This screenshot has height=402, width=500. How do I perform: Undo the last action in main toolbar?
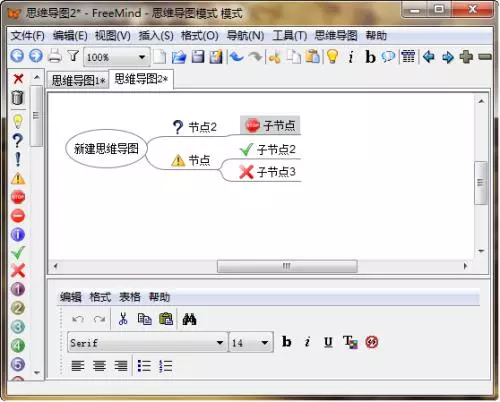(237, 57)
